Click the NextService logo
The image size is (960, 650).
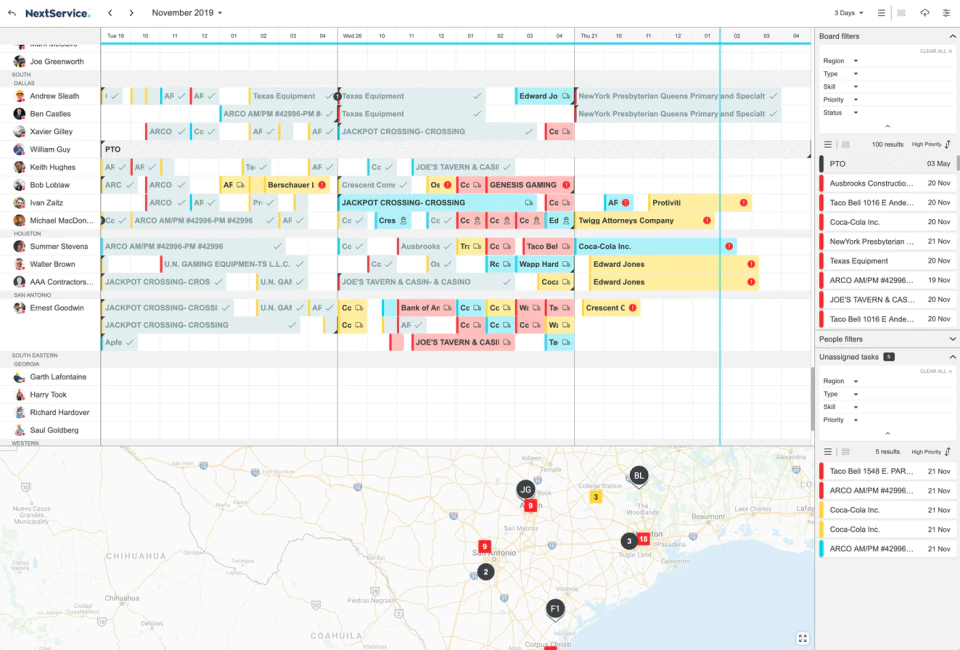click(58, 13)
